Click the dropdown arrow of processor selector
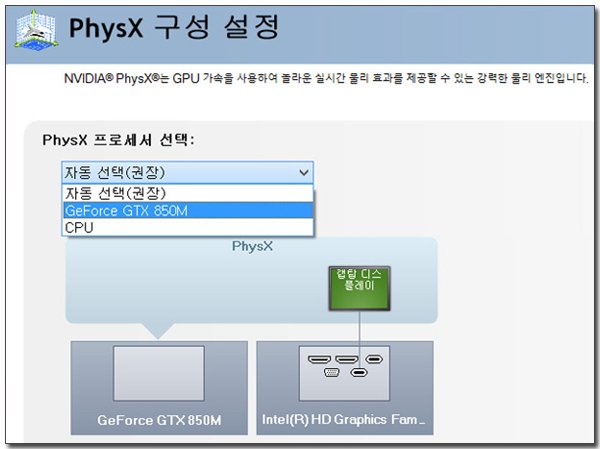 [304, 172]
